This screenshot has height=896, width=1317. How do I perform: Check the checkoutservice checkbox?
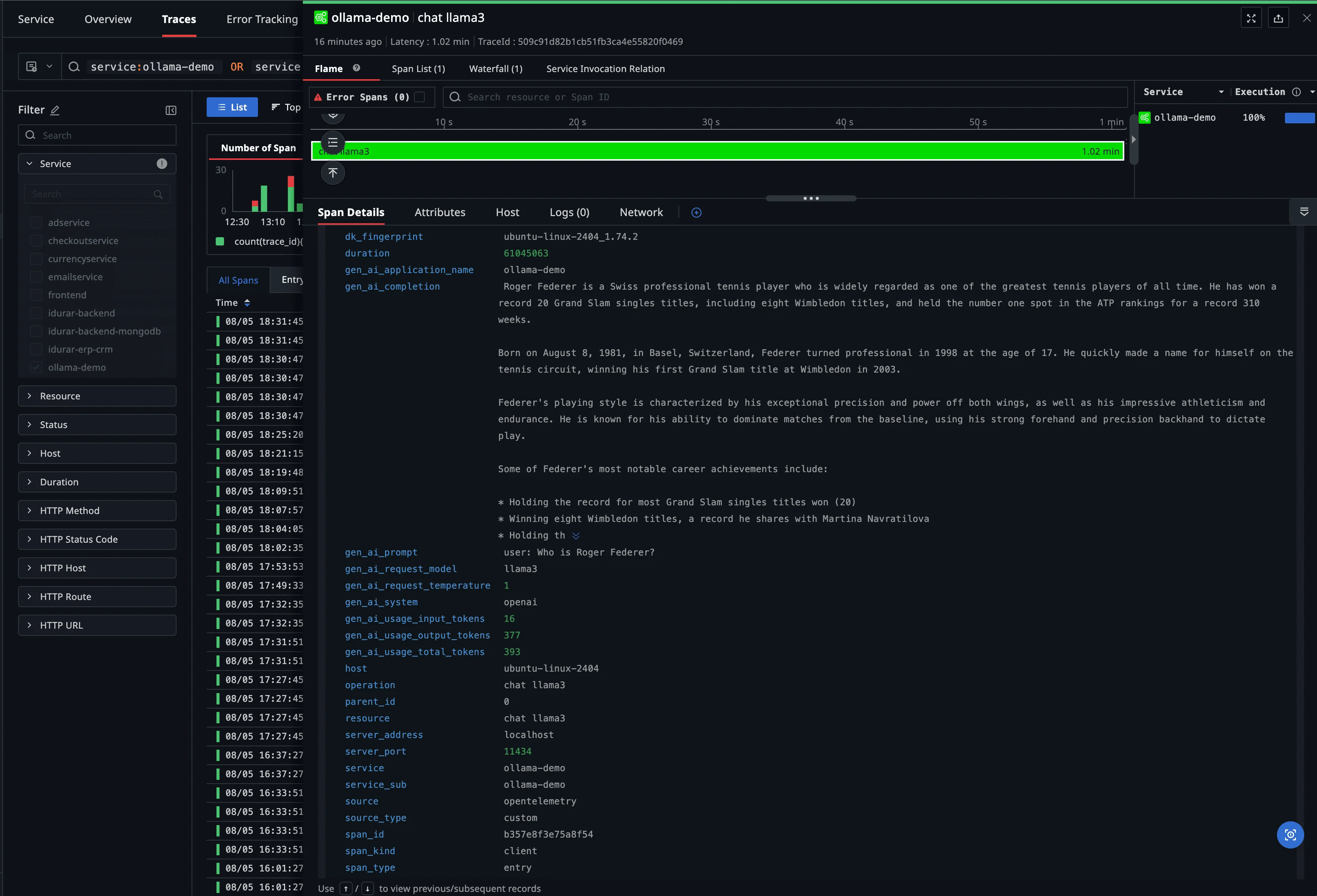36,241
